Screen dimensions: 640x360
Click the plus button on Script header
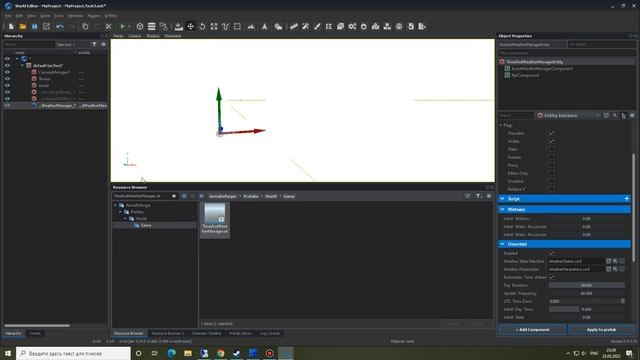(x=627, y=199)
